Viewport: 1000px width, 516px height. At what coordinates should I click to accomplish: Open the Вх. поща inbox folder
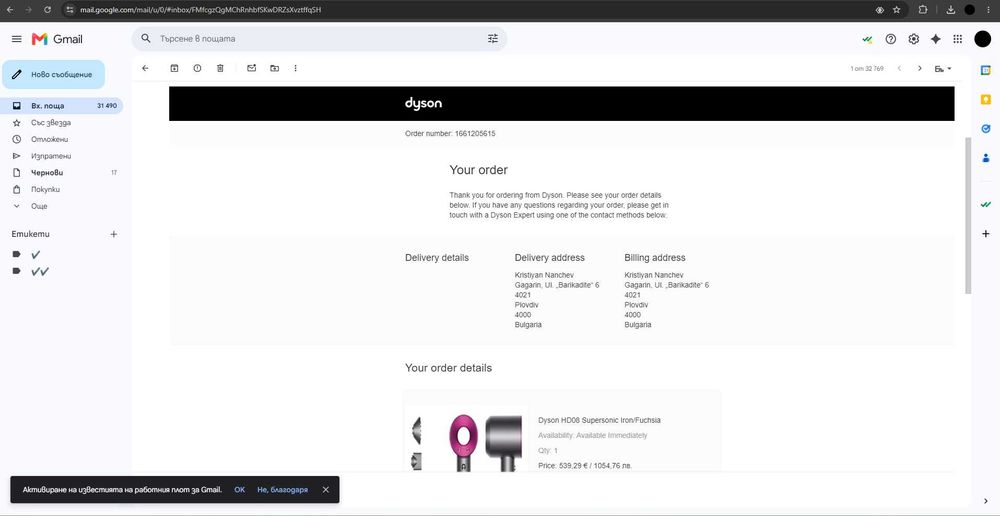[x=62, y=106]
